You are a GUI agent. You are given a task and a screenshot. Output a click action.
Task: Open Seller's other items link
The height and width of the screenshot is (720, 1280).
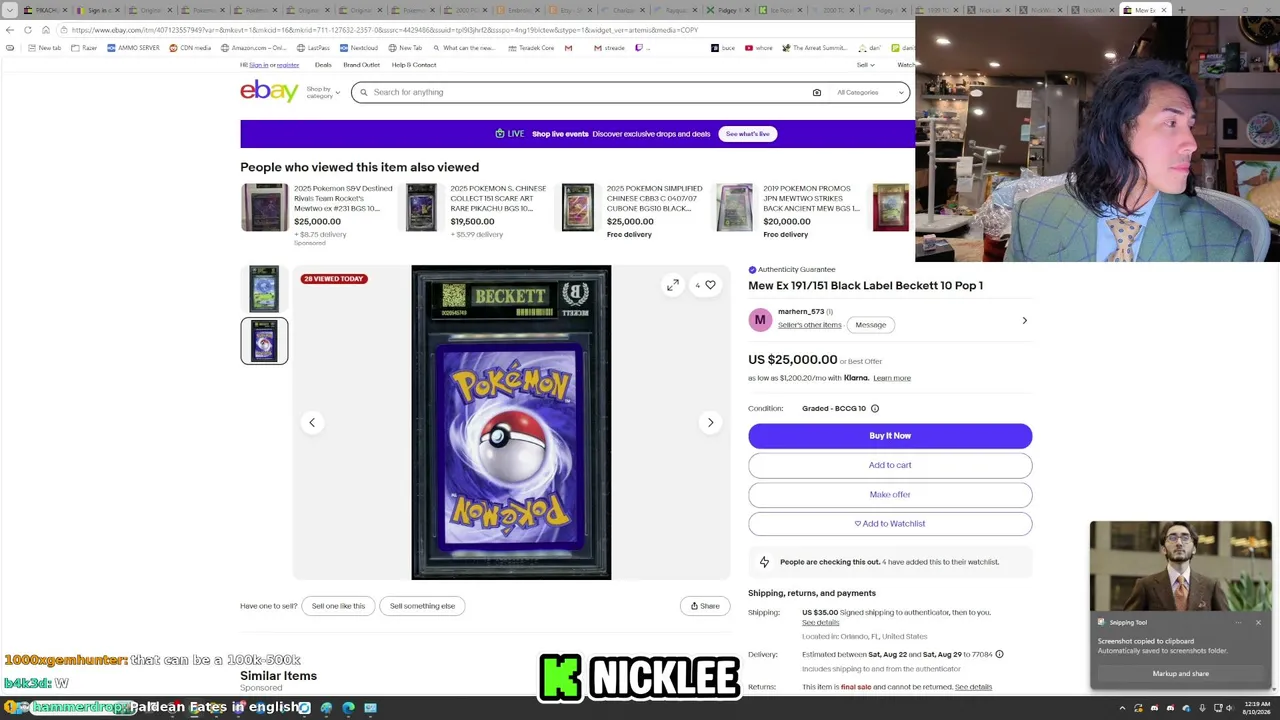(810, 325)
